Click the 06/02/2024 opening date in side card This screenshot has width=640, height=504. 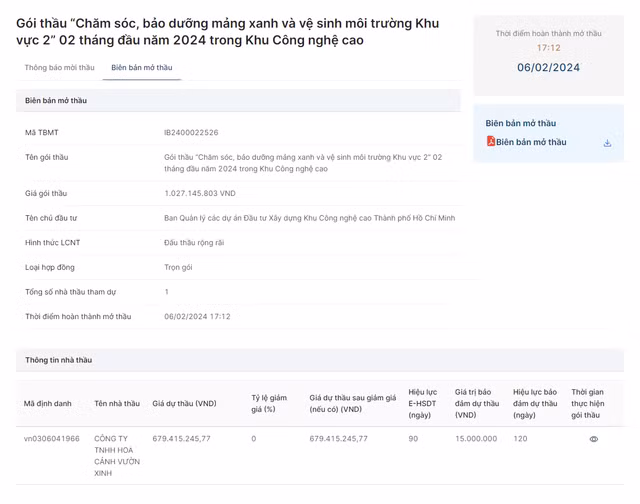pos(548,68)
